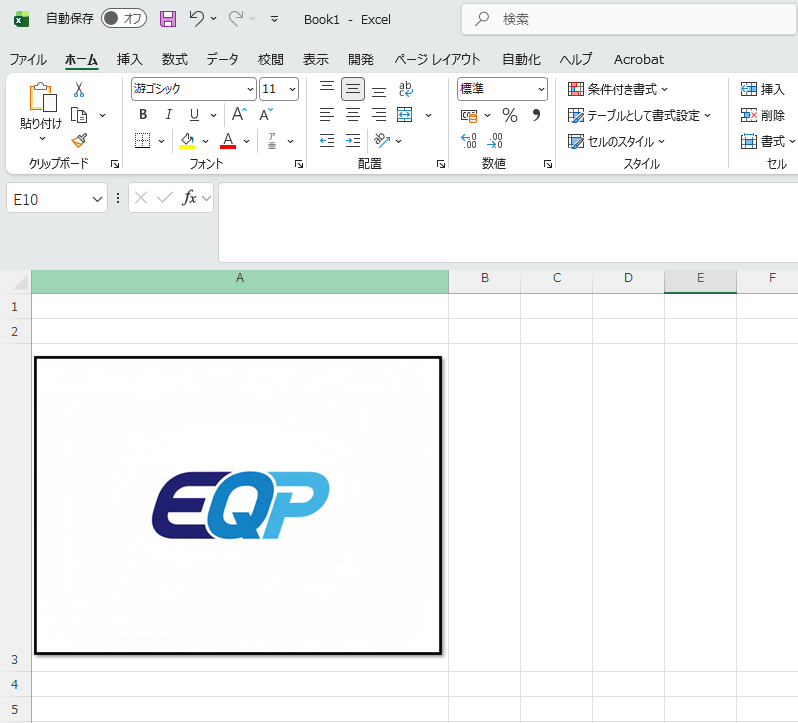This screenshot has height=723, width=798.
Task: Click the Cut scissors icon
Action: click(x=80, y=90)
